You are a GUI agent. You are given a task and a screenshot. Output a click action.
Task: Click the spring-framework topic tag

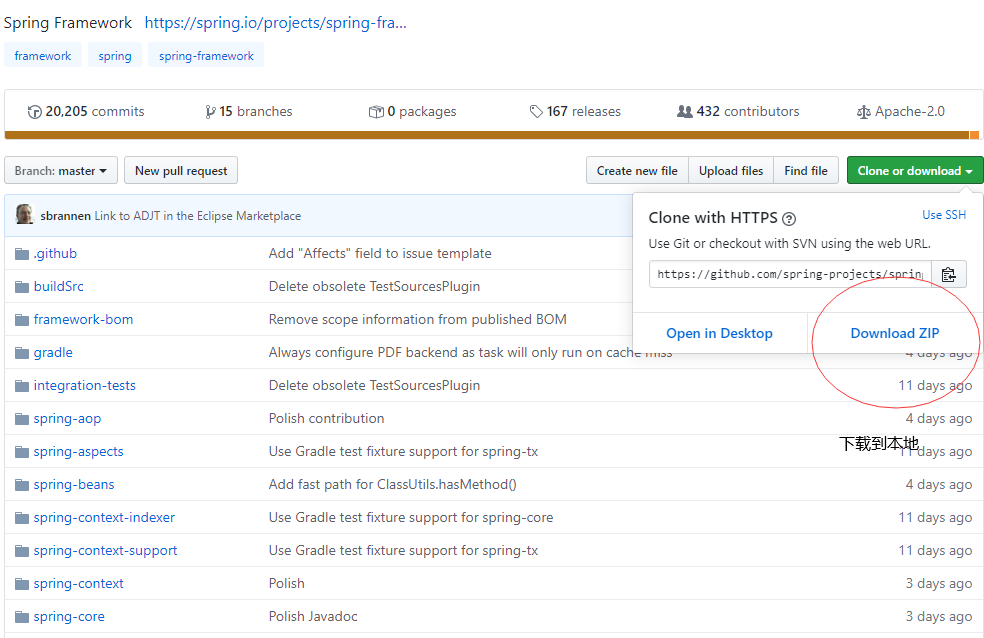coord(206,56)
